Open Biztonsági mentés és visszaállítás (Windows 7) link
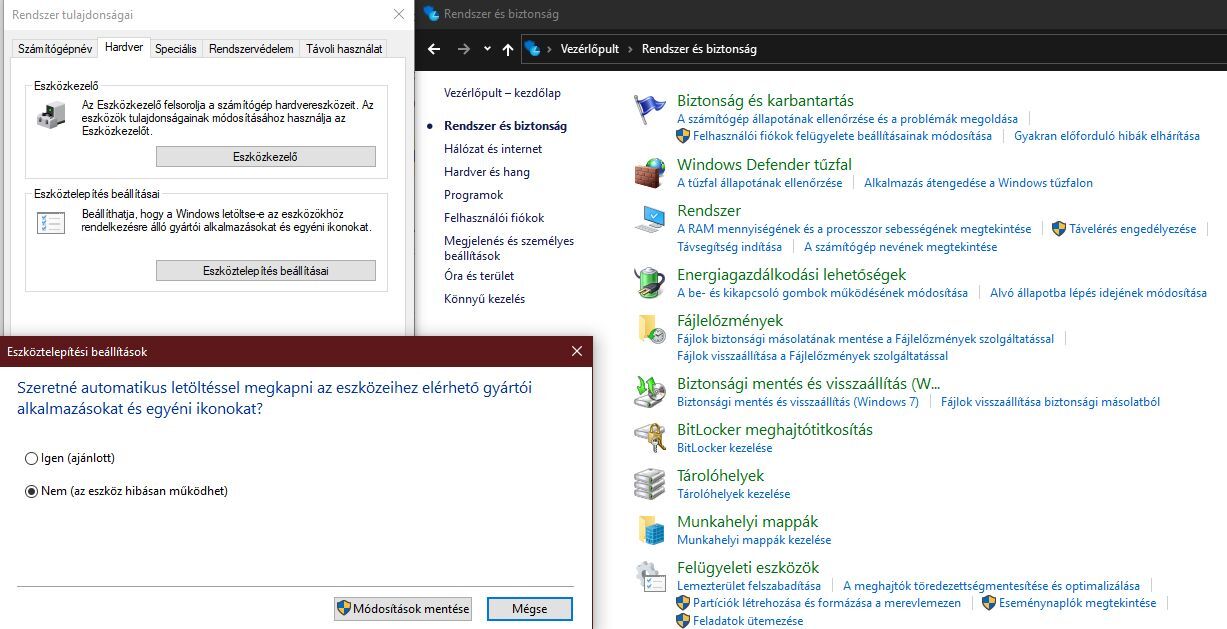 click(798, 402)
